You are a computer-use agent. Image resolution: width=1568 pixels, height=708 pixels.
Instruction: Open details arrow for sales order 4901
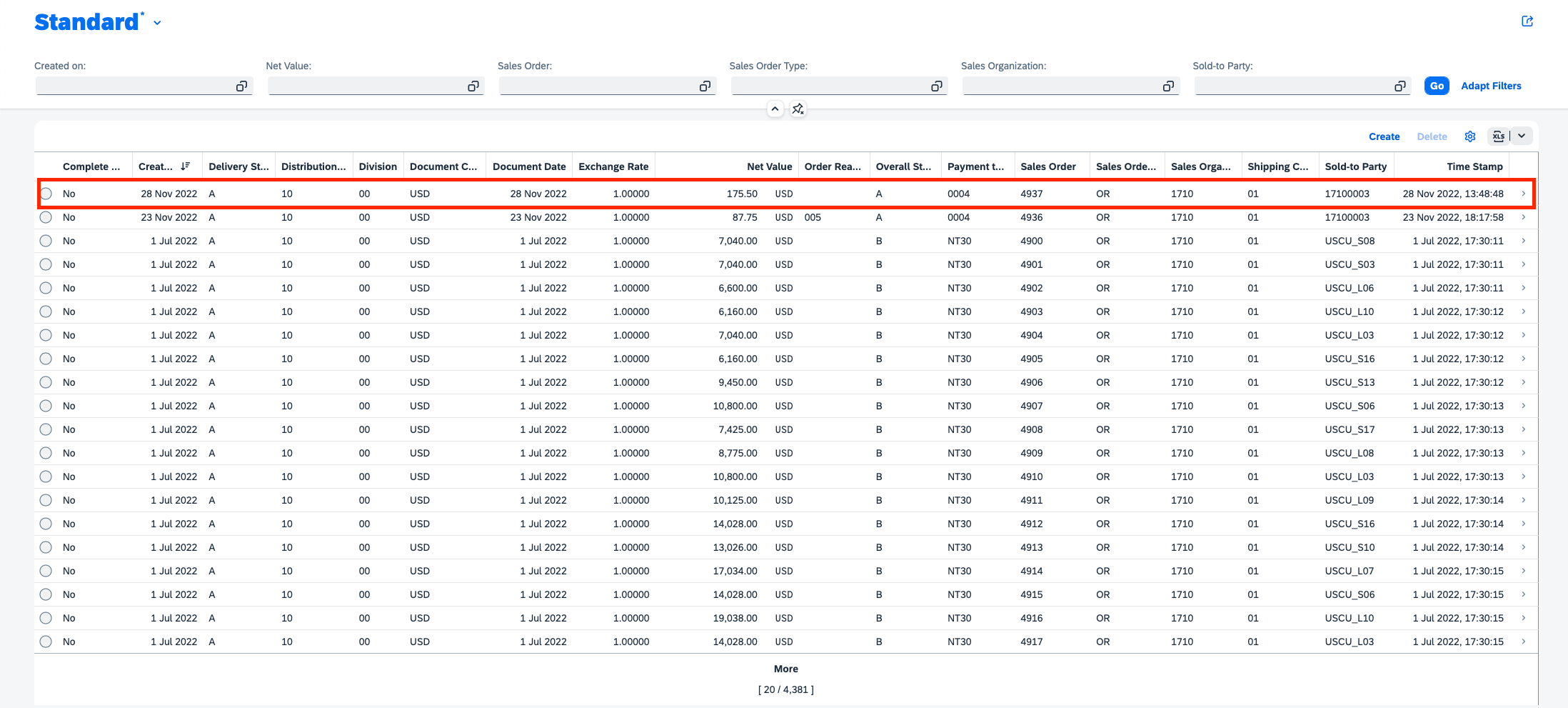pyautogui.click(x=1523, y=264)
